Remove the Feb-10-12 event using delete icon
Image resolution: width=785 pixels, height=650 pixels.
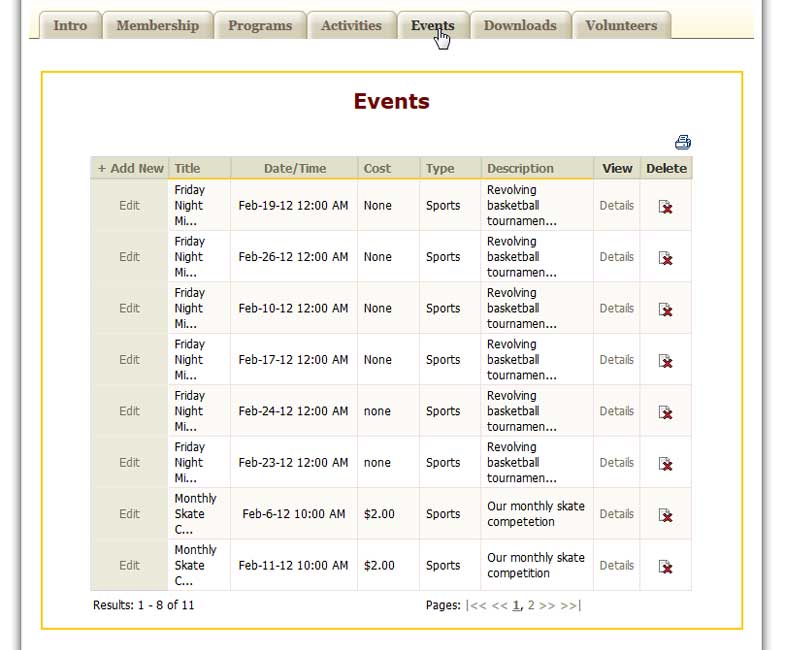tap(665, 309)
